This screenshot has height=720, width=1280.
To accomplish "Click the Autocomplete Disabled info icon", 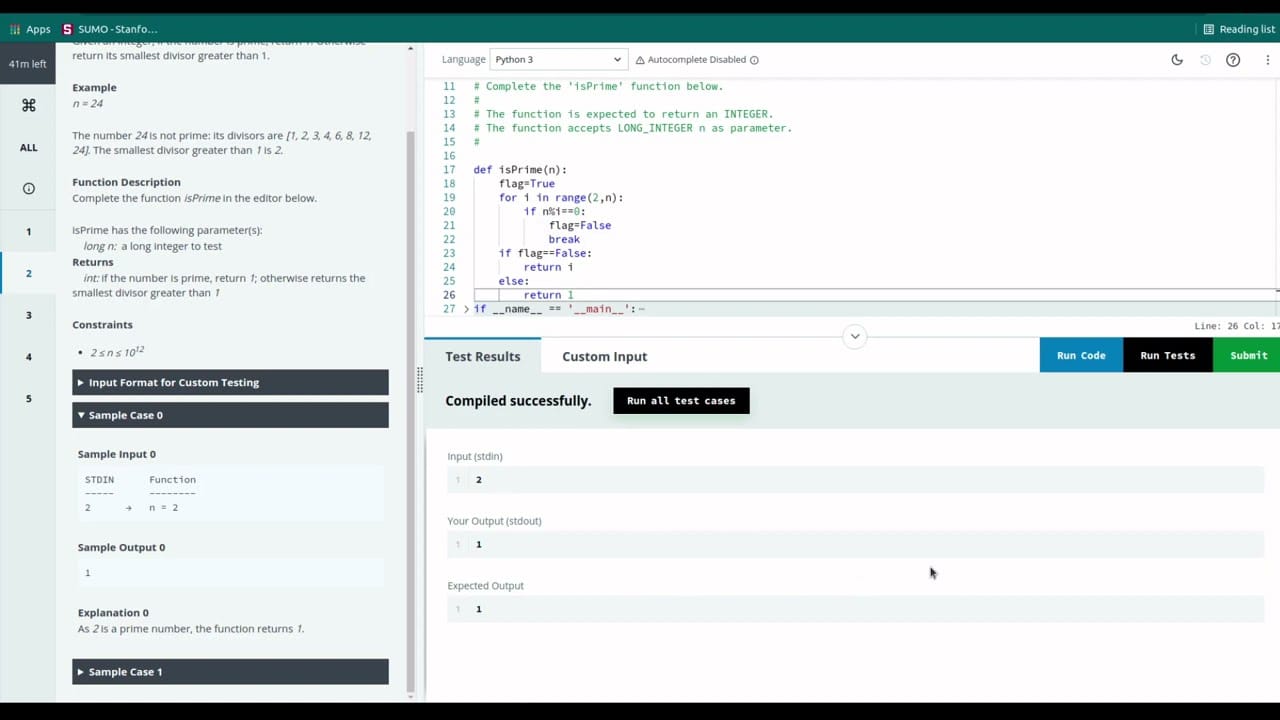I will [754, 60].
